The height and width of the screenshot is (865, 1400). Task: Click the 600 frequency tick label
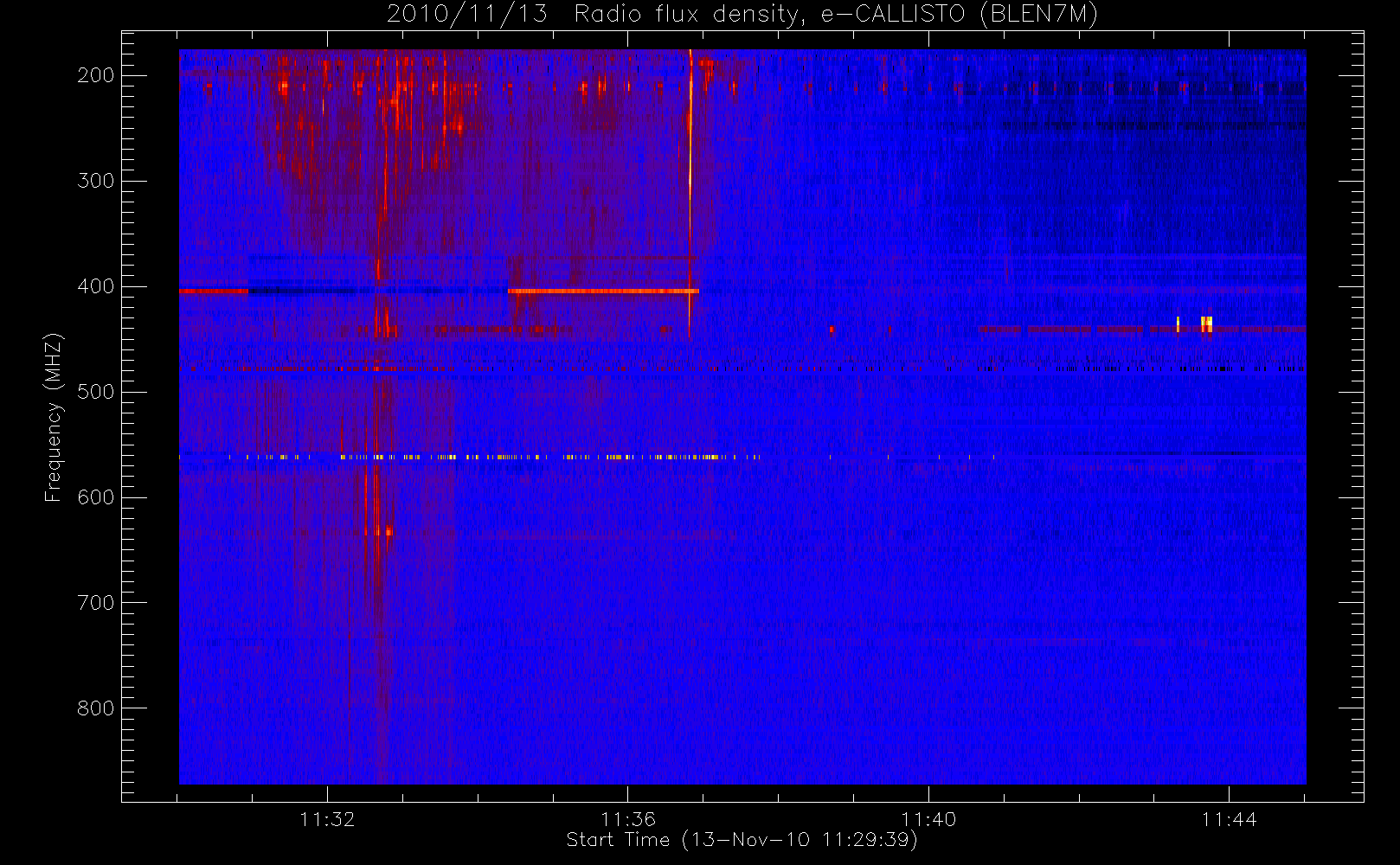(95, 497)
